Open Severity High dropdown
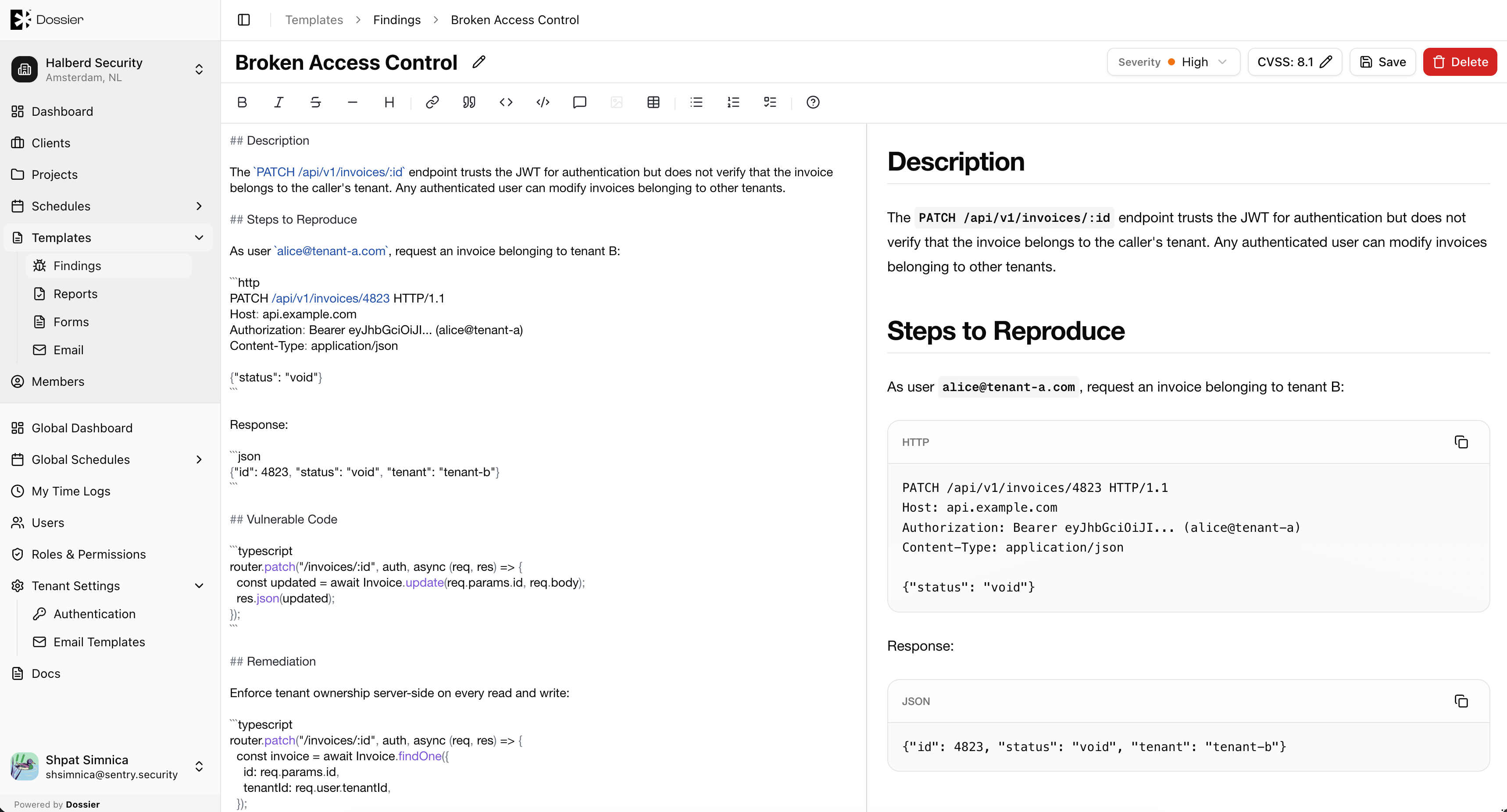Screen dimensions: 1507x812 pyautogui.click(x=1173, y=62)
